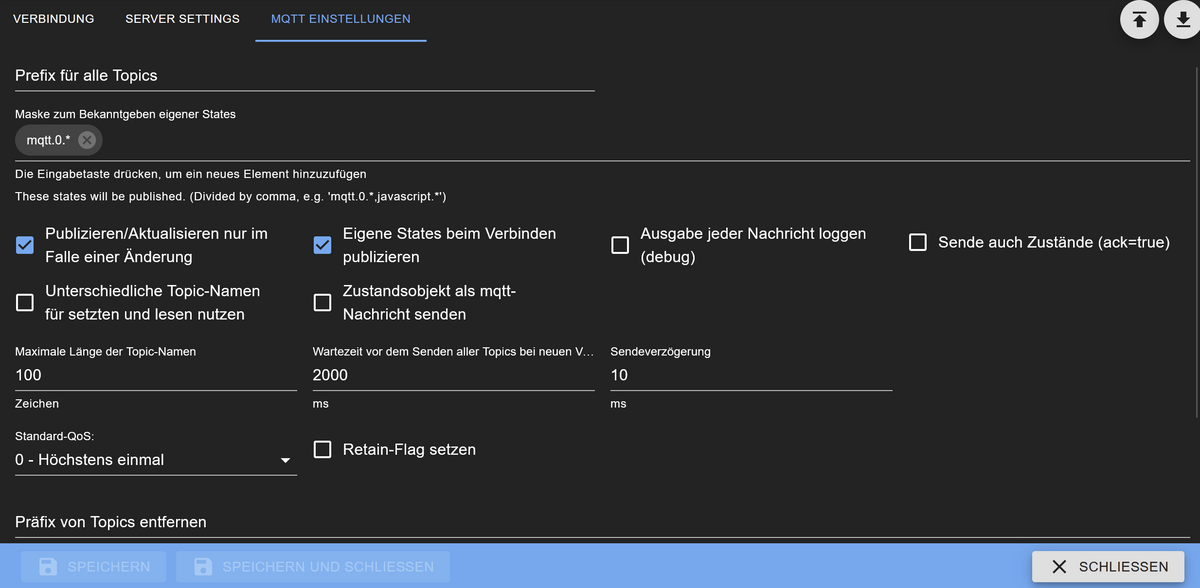Check 'Unterschiedliche Topic-Namen' option
The height and width of the screenshot is (588, 1200).
(25, 303)
